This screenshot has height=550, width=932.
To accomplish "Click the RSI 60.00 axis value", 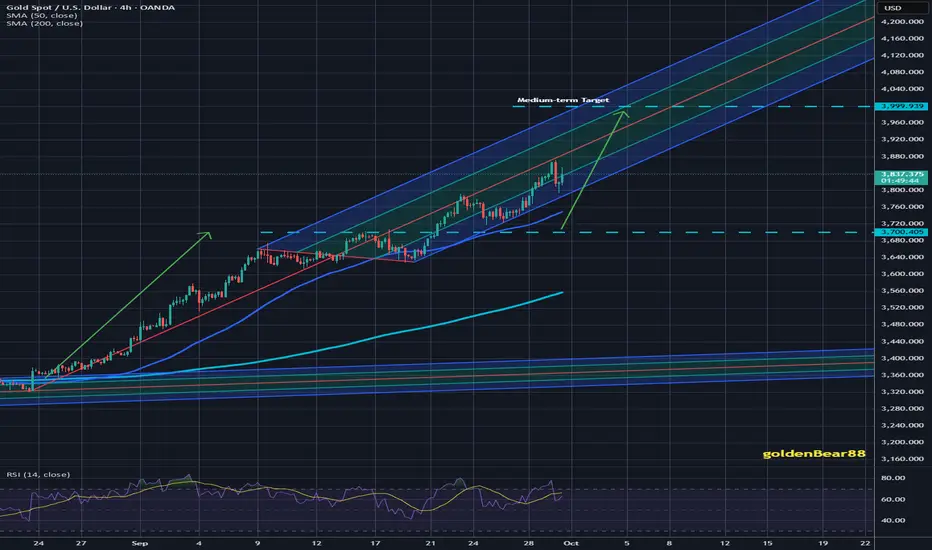I will tap(893, 499).
